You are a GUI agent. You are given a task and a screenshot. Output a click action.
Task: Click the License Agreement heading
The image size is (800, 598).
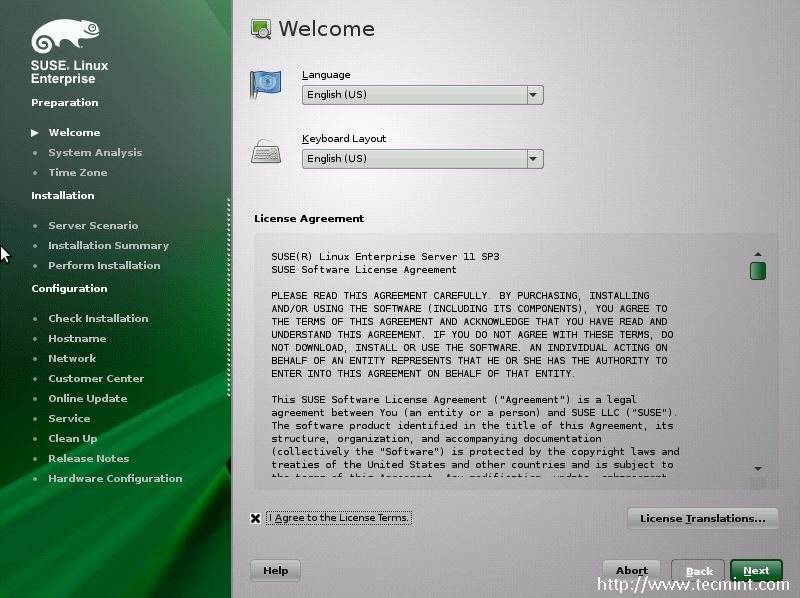pyautogui.click(x=309, y=218)
